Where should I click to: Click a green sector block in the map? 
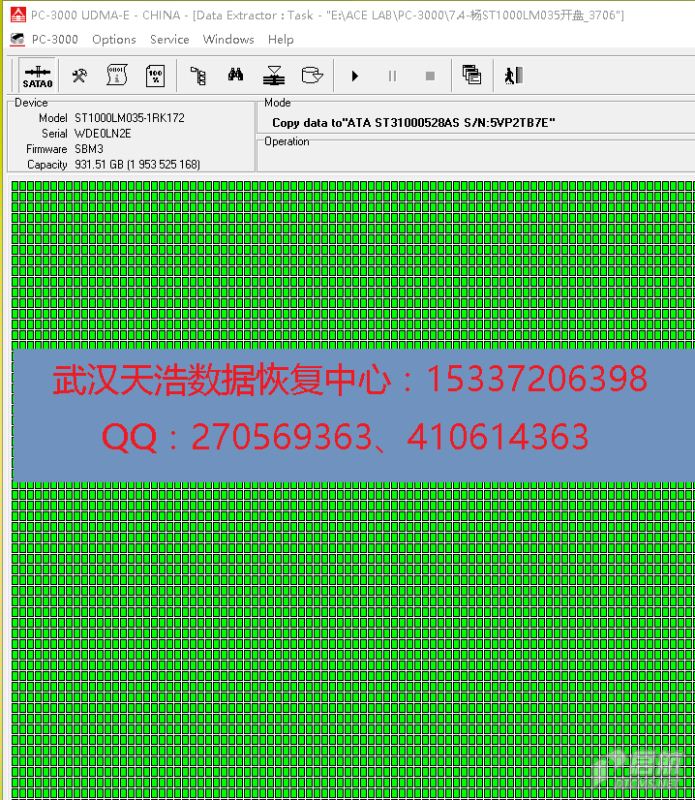[300, 600]
